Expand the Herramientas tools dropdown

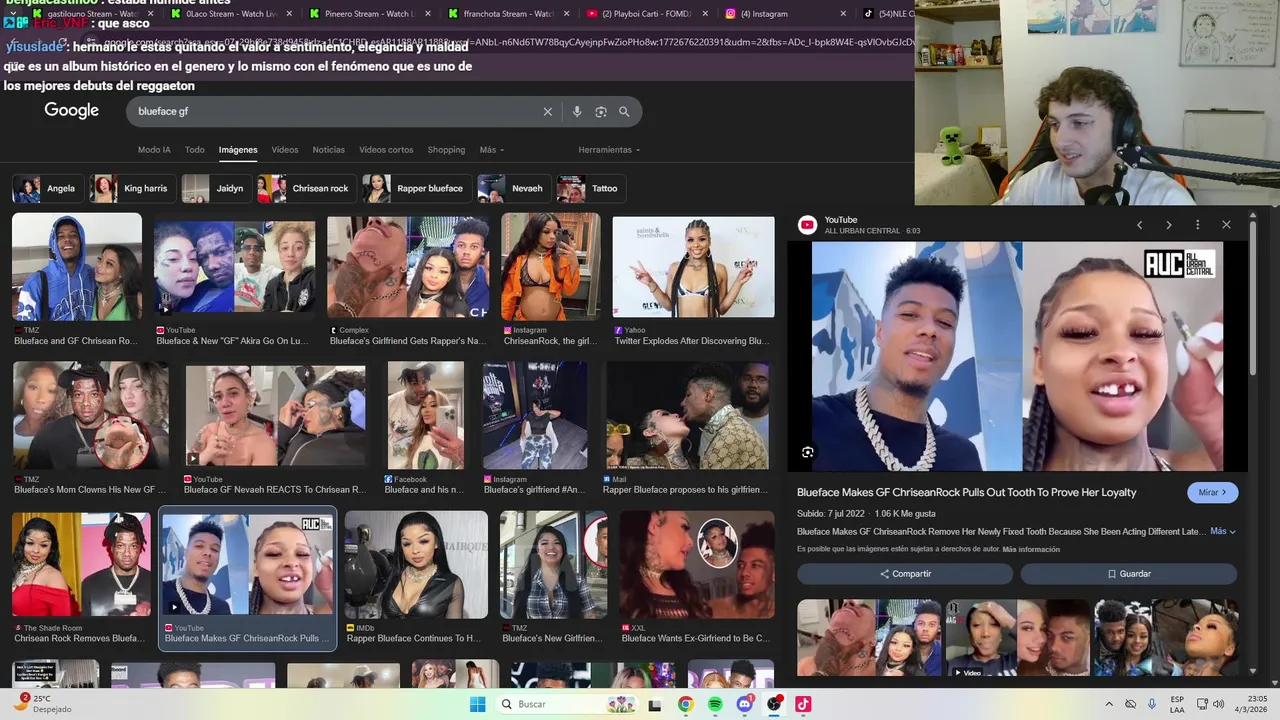[x=609, y=150]
